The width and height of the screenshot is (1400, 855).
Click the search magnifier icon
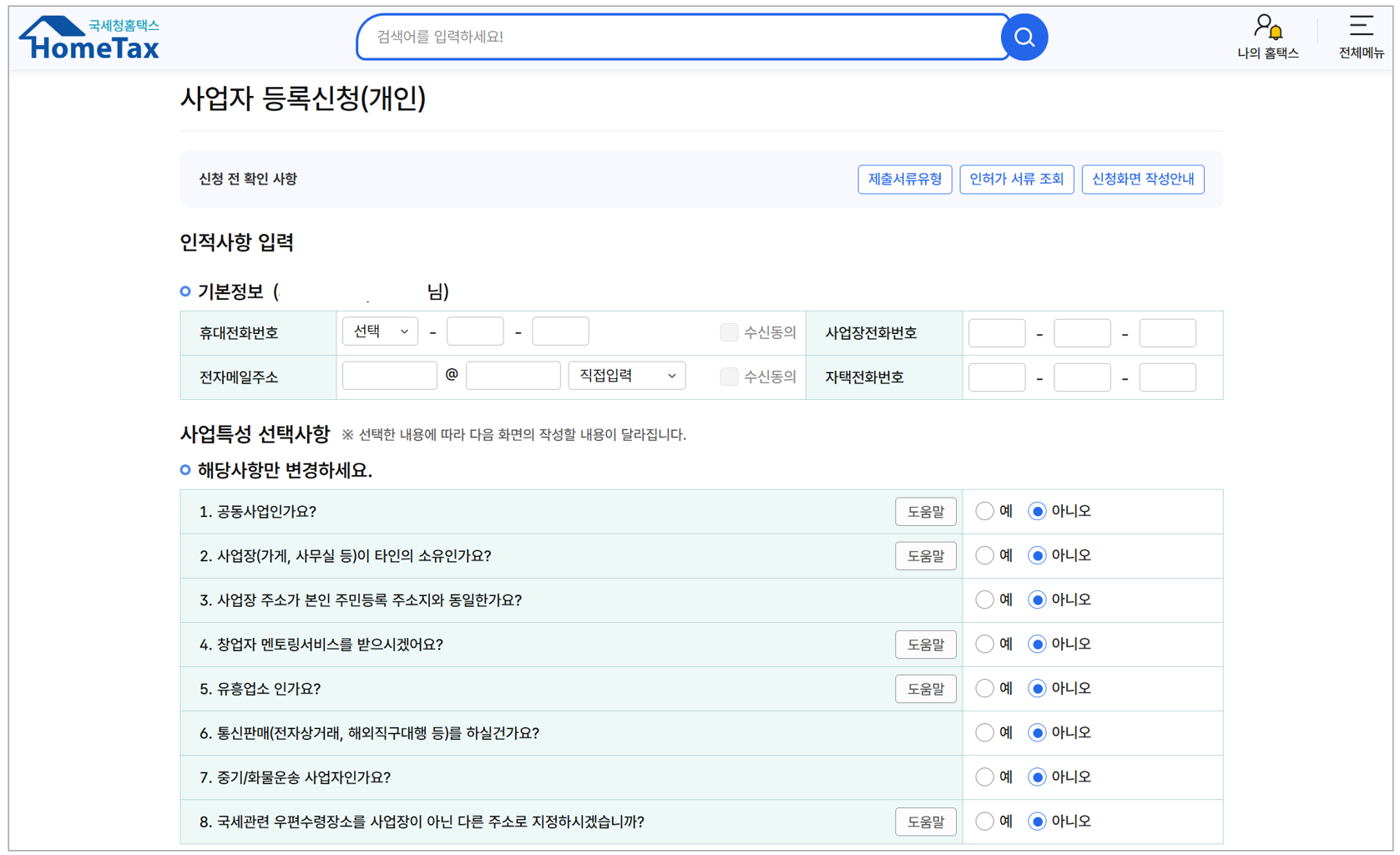coord(1025,37)
